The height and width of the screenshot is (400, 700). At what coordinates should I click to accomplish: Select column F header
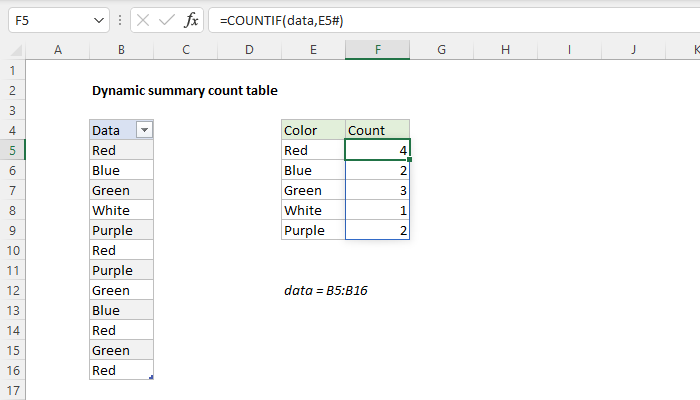click(377, 50)
